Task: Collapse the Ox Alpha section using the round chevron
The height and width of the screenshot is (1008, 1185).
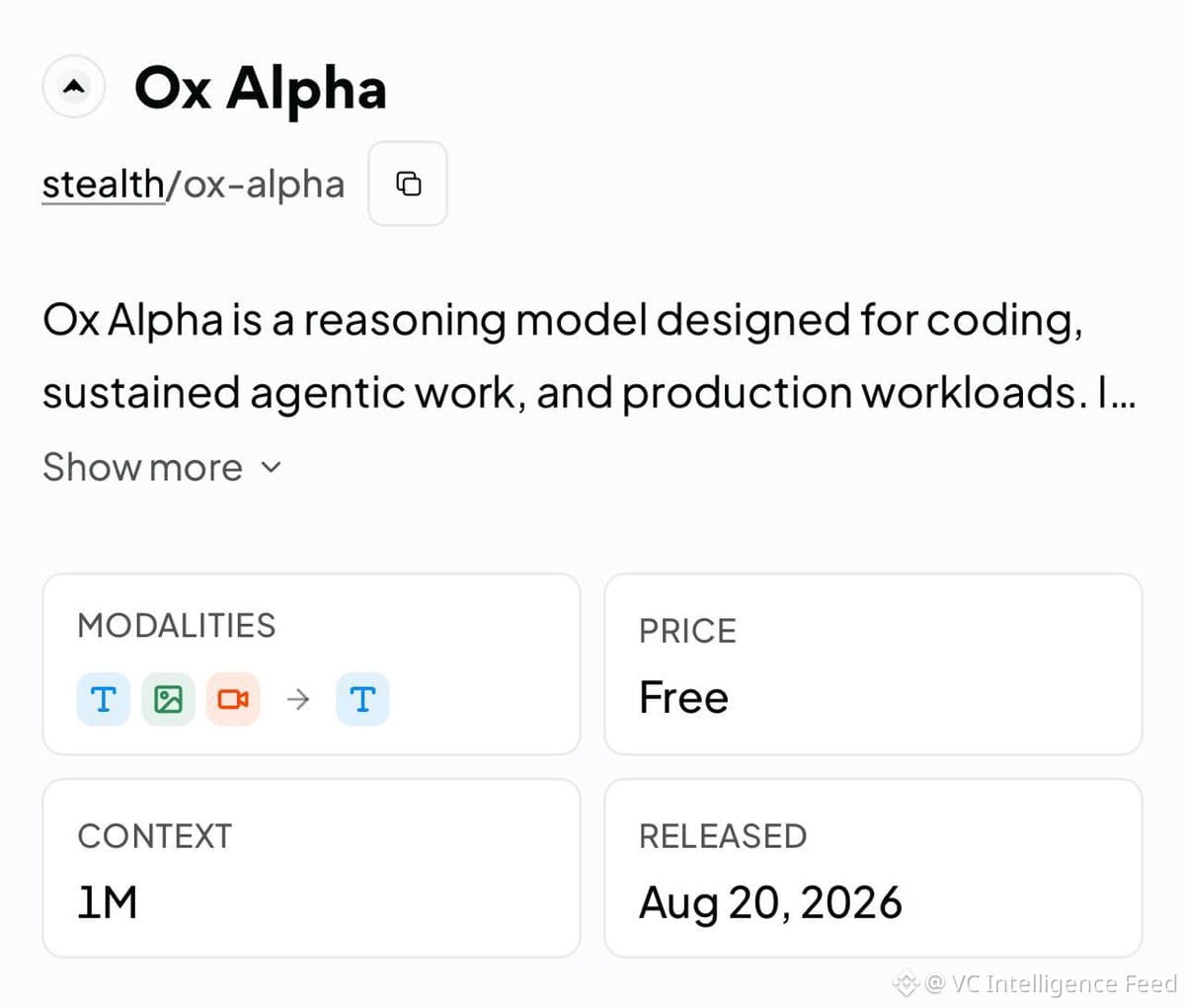Action: (73, 87)
